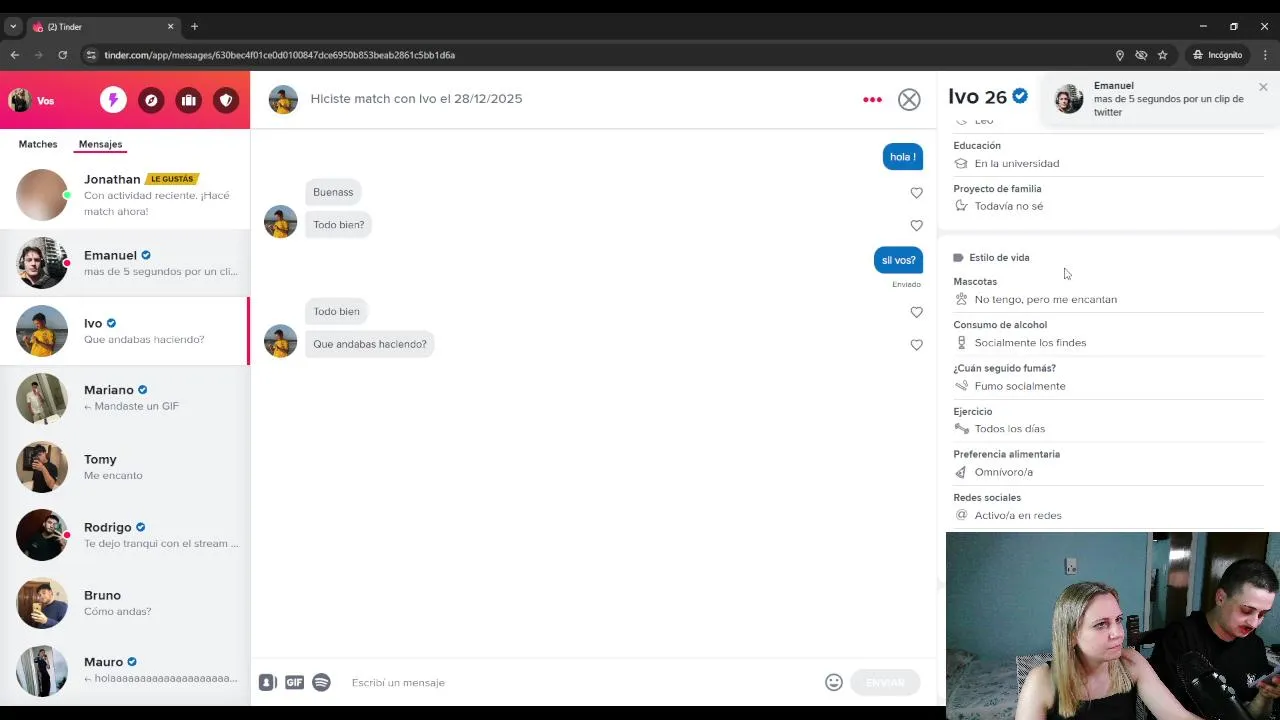The height and width of the screenshot is (720, 1280).
Task: Reload the Tinder page
Action: coord(62,55)
